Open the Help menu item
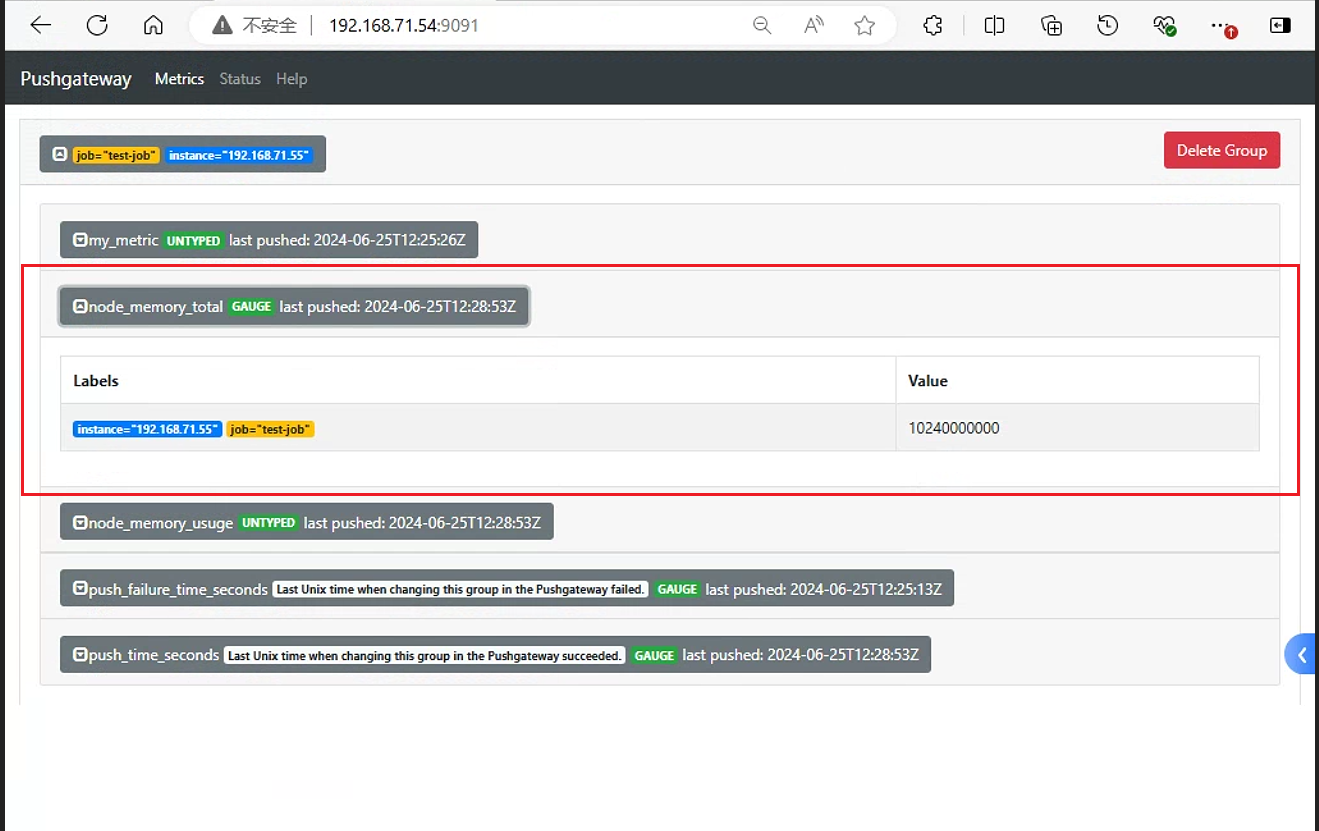1319x831 pixels. point(292,79)
